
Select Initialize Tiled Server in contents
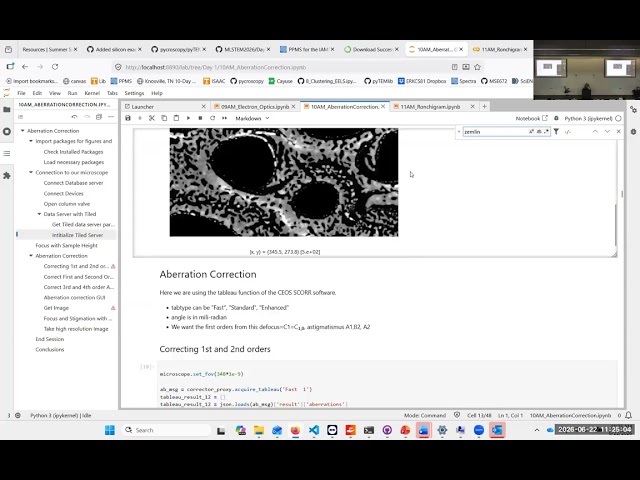78,235
